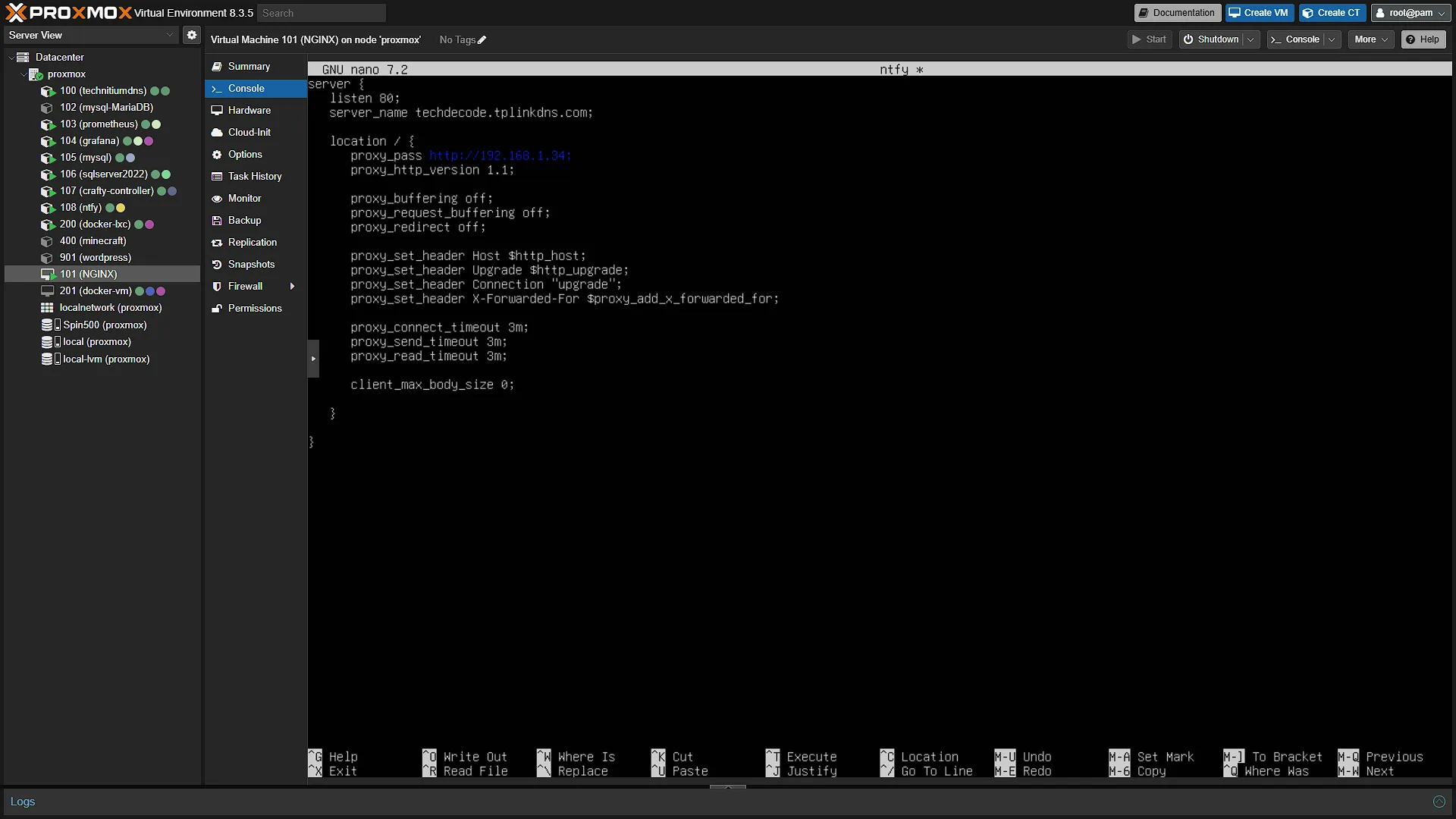
Task: View the Task History
Action: pyautogui.click(x=256, y=177)
